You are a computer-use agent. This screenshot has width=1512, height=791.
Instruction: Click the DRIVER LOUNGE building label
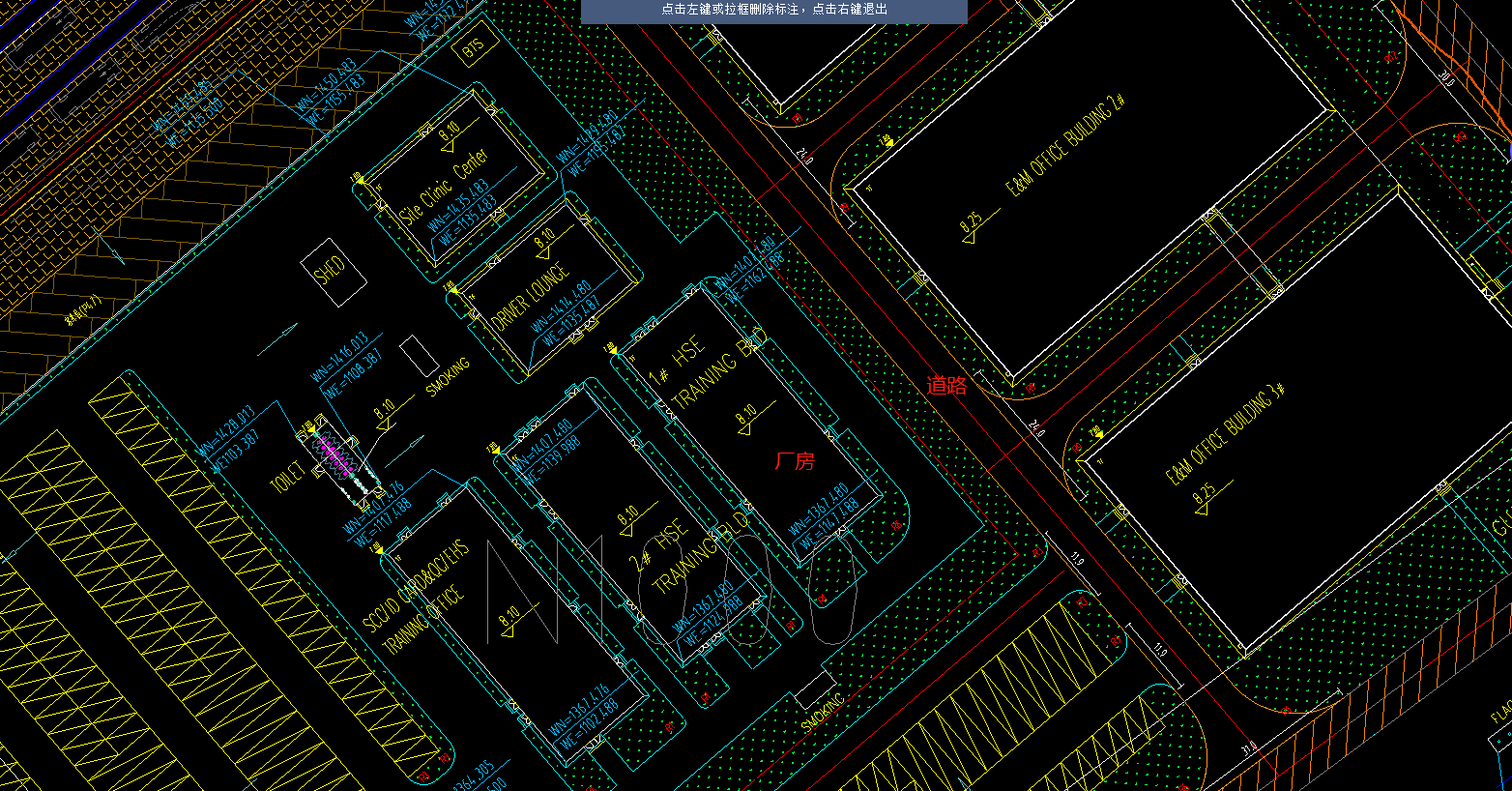[x=532, y=299]
